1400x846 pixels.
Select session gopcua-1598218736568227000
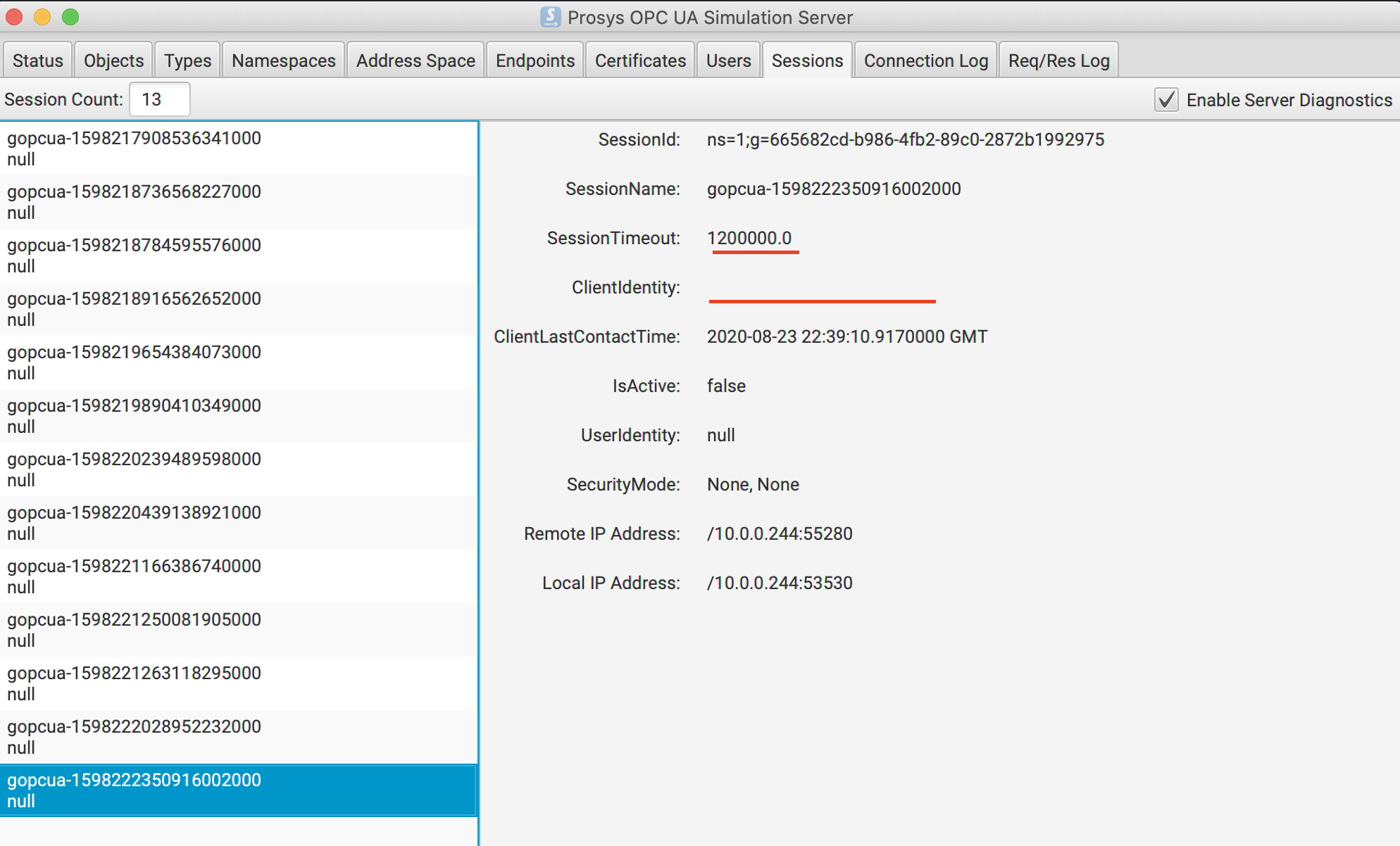tap(134, 201)
